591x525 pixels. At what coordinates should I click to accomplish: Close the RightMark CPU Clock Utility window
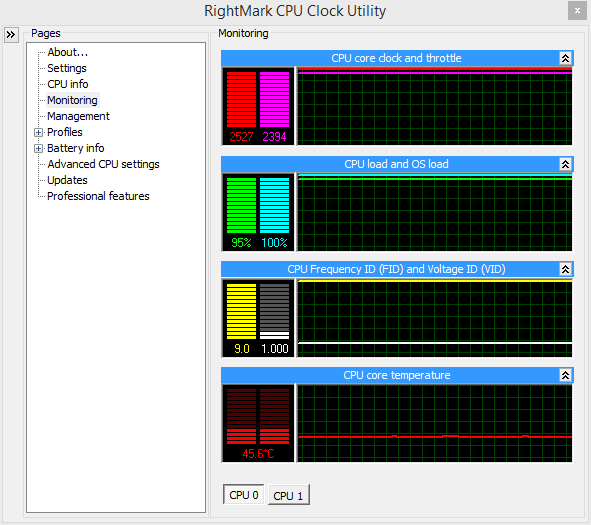point(577,11)
